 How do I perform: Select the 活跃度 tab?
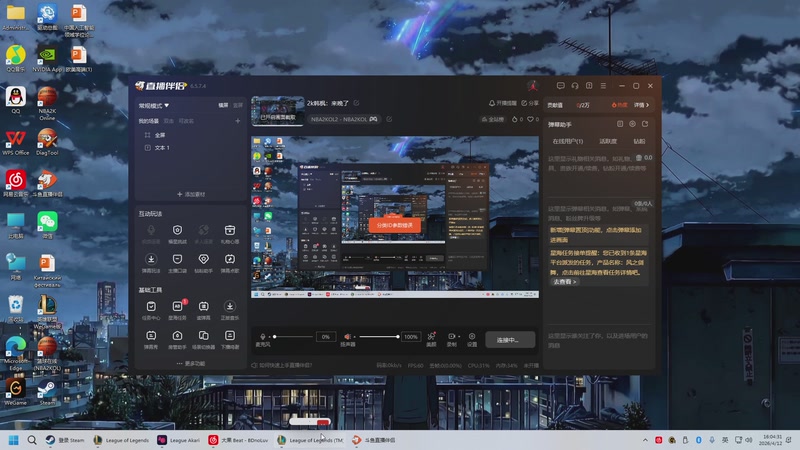click(608, 141)
